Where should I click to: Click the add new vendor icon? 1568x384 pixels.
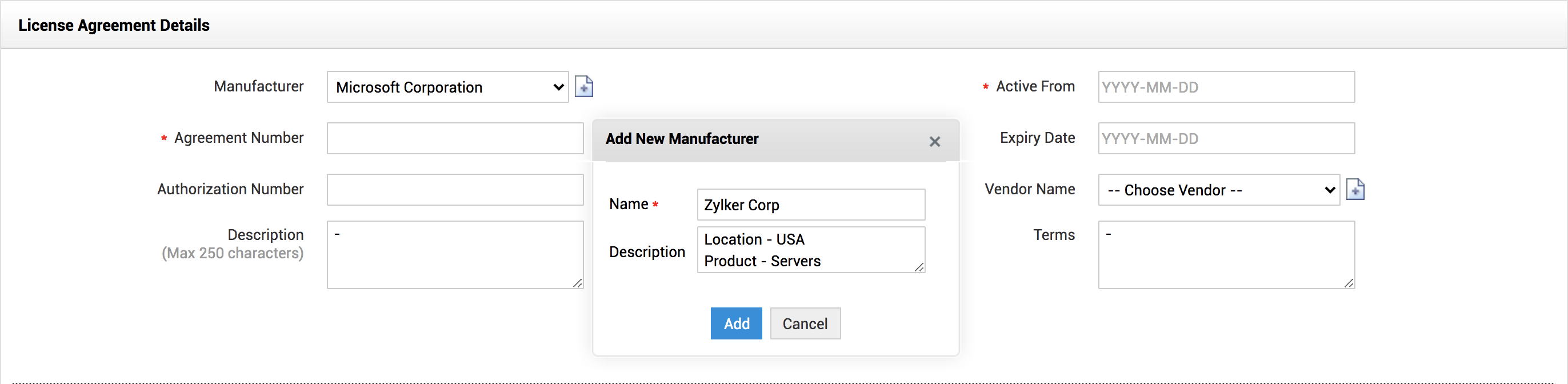tap(1355, 190)
